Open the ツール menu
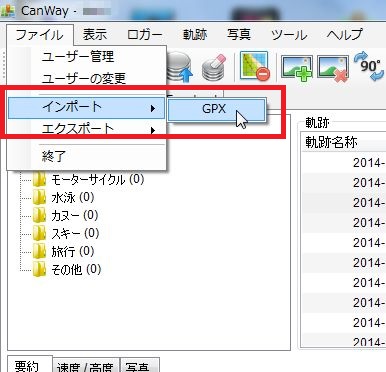This screenshot has width=386, height=372. (x=289, y=35)
